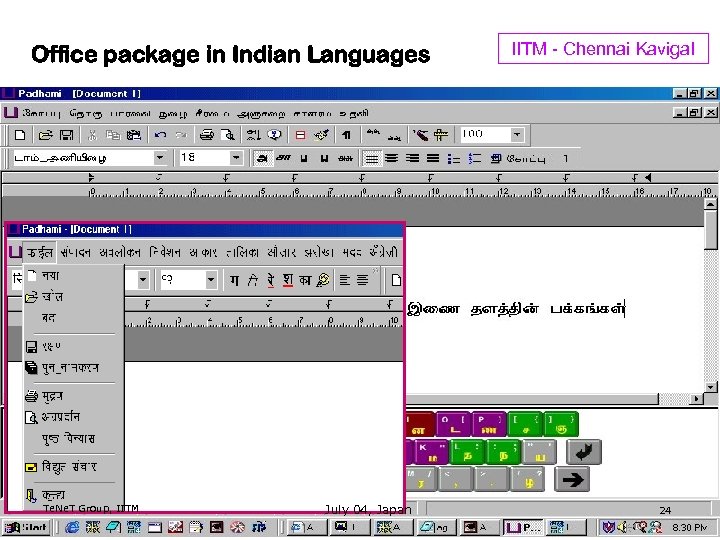Viewport: 720px width, 540px height.
Task: Select नया (New) from File menu
Action: click(73, 276)
